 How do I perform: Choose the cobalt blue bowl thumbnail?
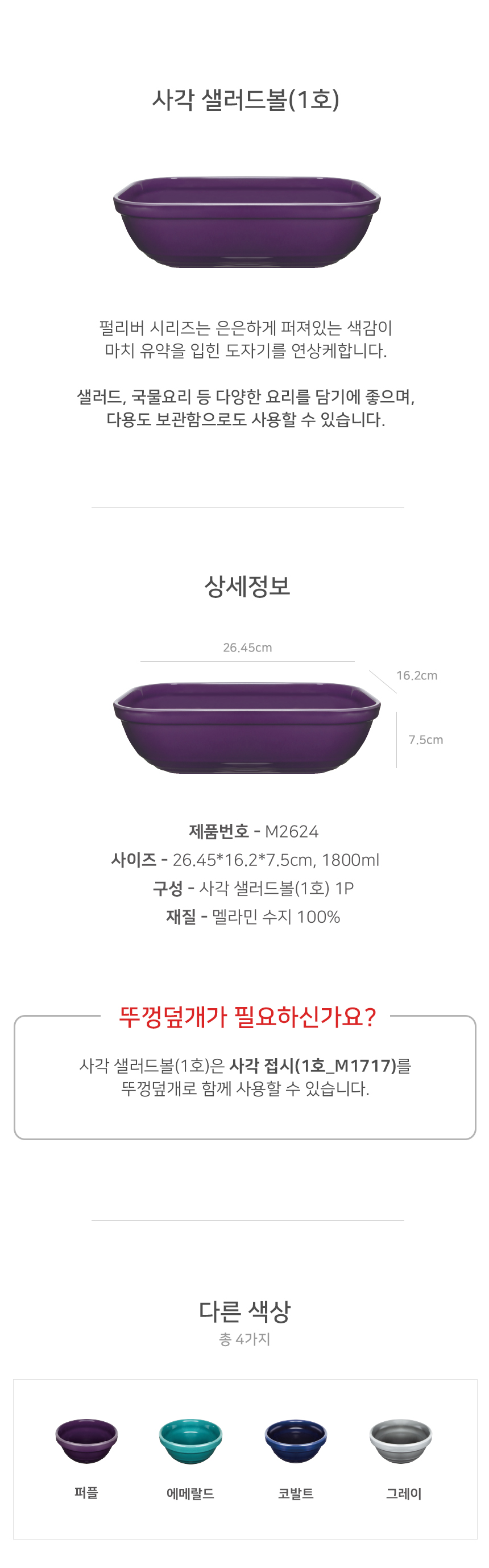pyautogui.click(x=296, y=1440)
